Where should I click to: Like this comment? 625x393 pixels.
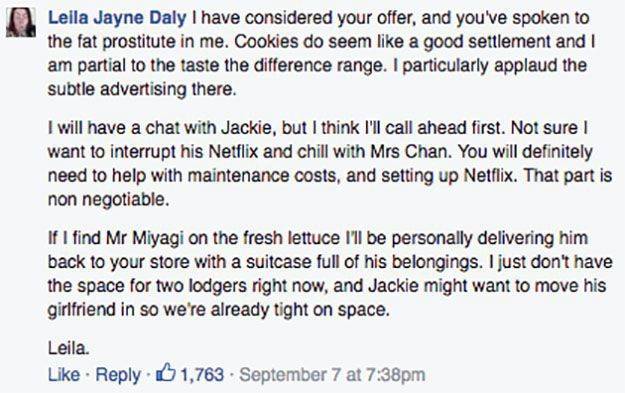click(x=63, y=375)
